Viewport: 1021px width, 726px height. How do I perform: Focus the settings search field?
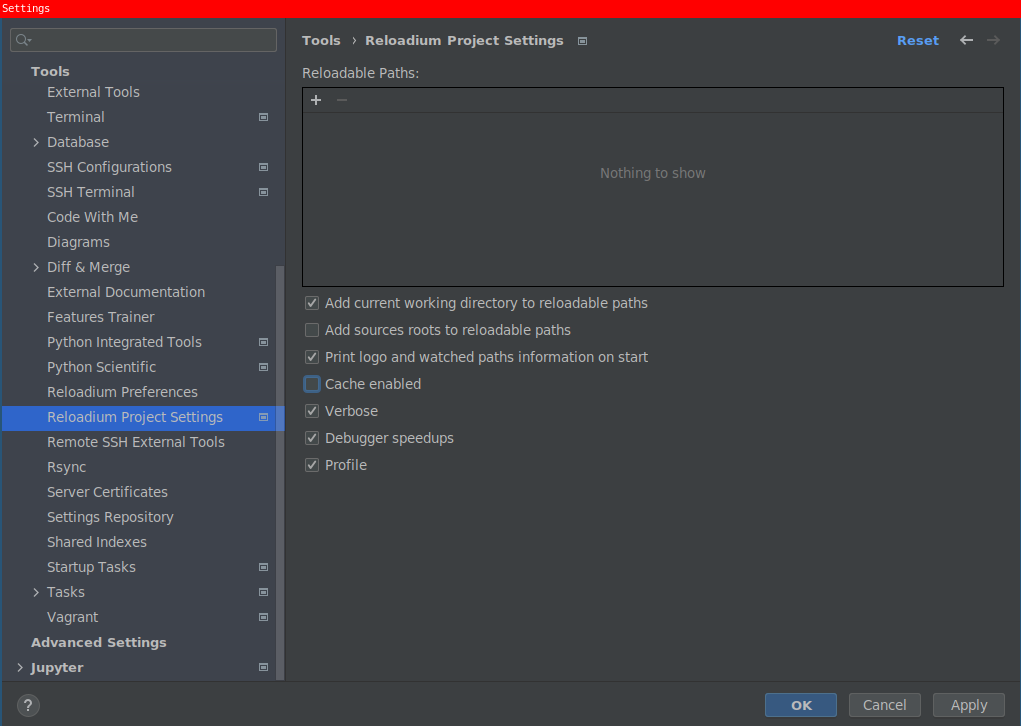[x=143, y=40]
